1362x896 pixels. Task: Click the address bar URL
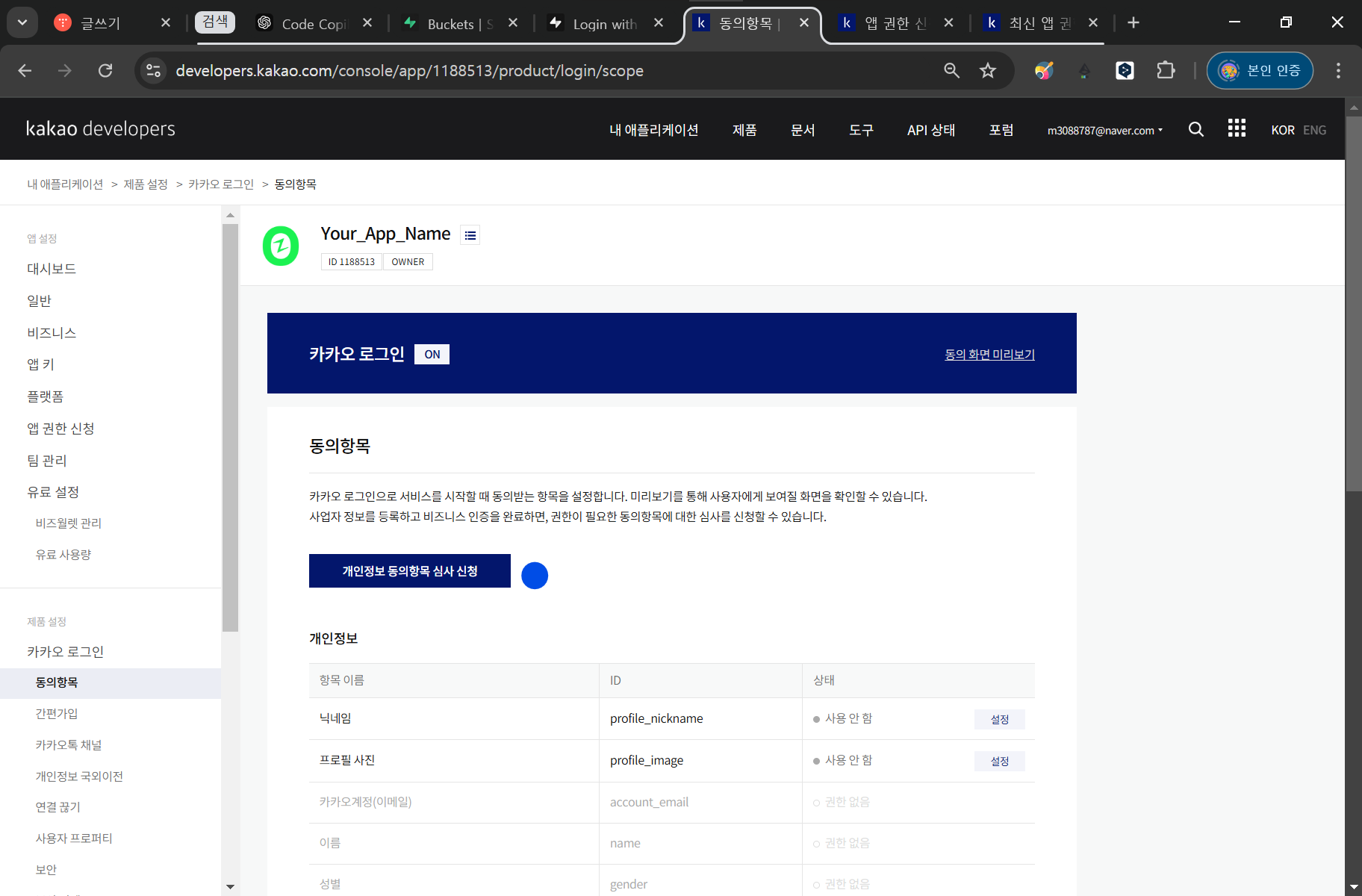tap(409, 70)
